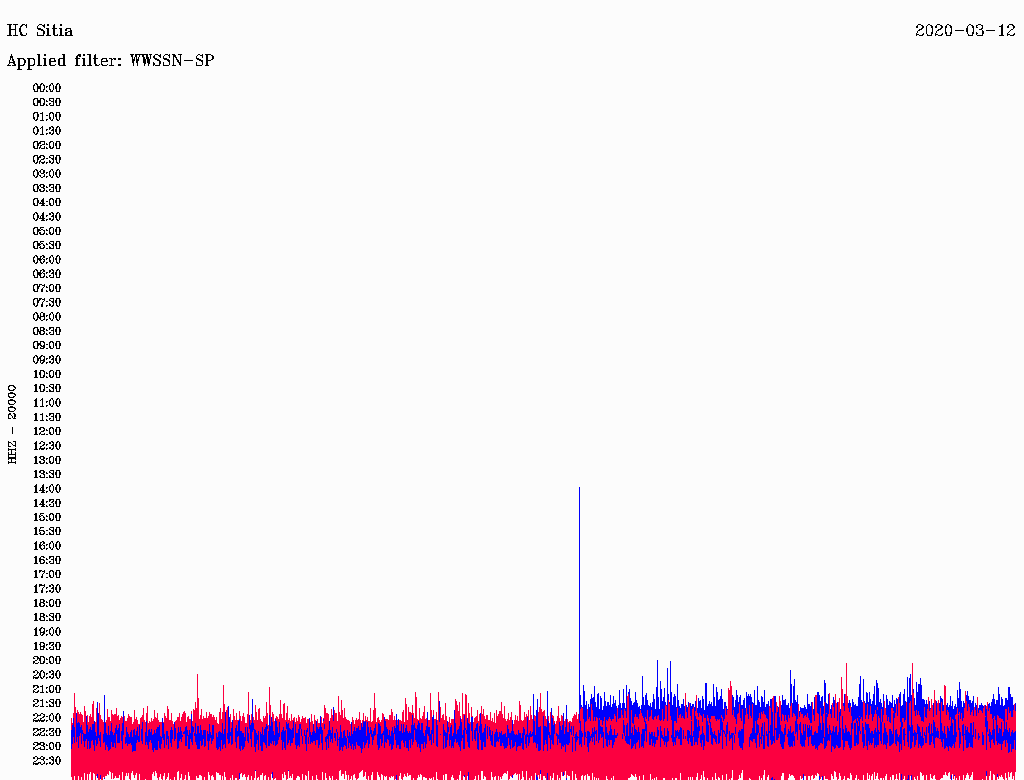The width and height of the screenshot is (1024, 780).
Task: Click the 17:30 time label
Action: click(47, 589)
